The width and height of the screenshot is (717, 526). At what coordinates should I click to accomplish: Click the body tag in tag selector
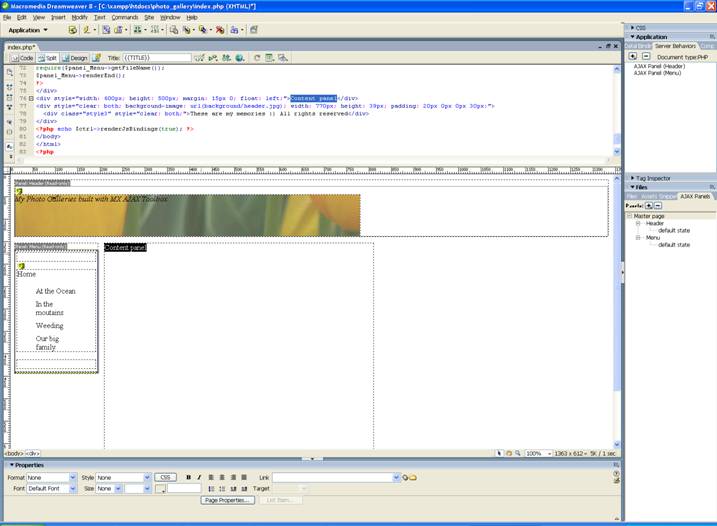coord(14,453)
